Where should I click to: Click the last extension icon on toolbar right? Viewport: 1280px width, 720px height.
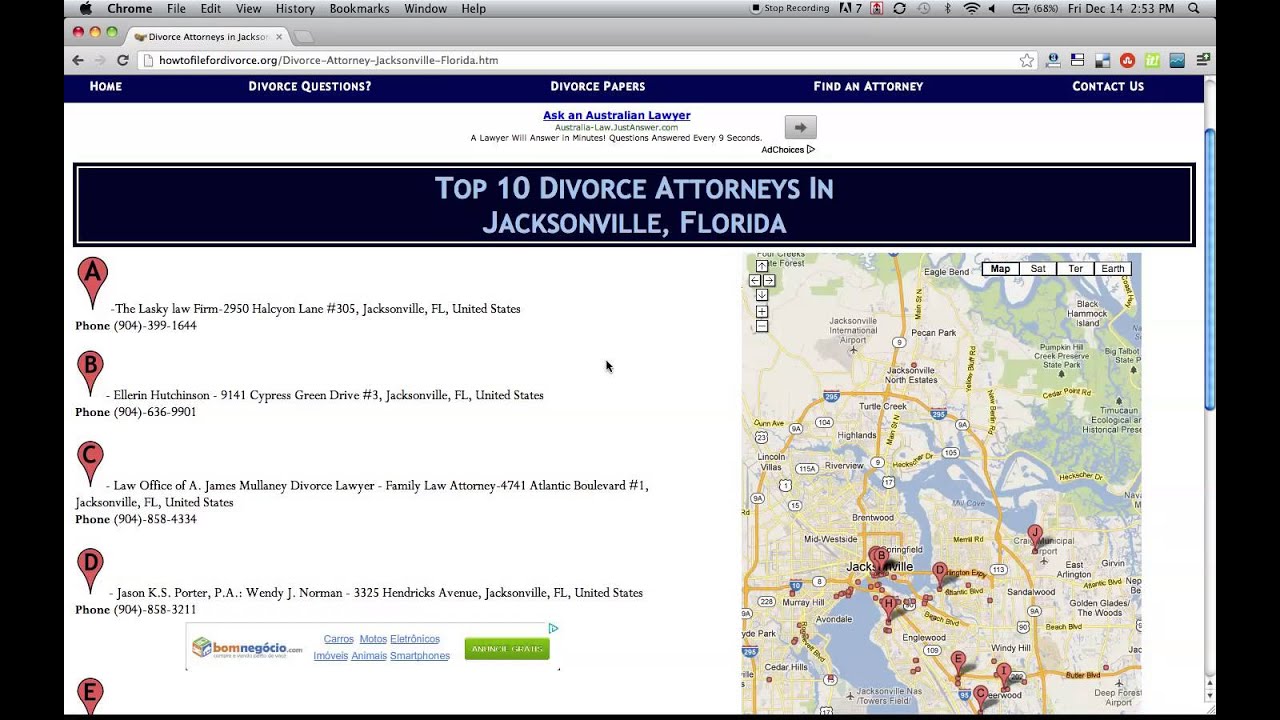1204,60
